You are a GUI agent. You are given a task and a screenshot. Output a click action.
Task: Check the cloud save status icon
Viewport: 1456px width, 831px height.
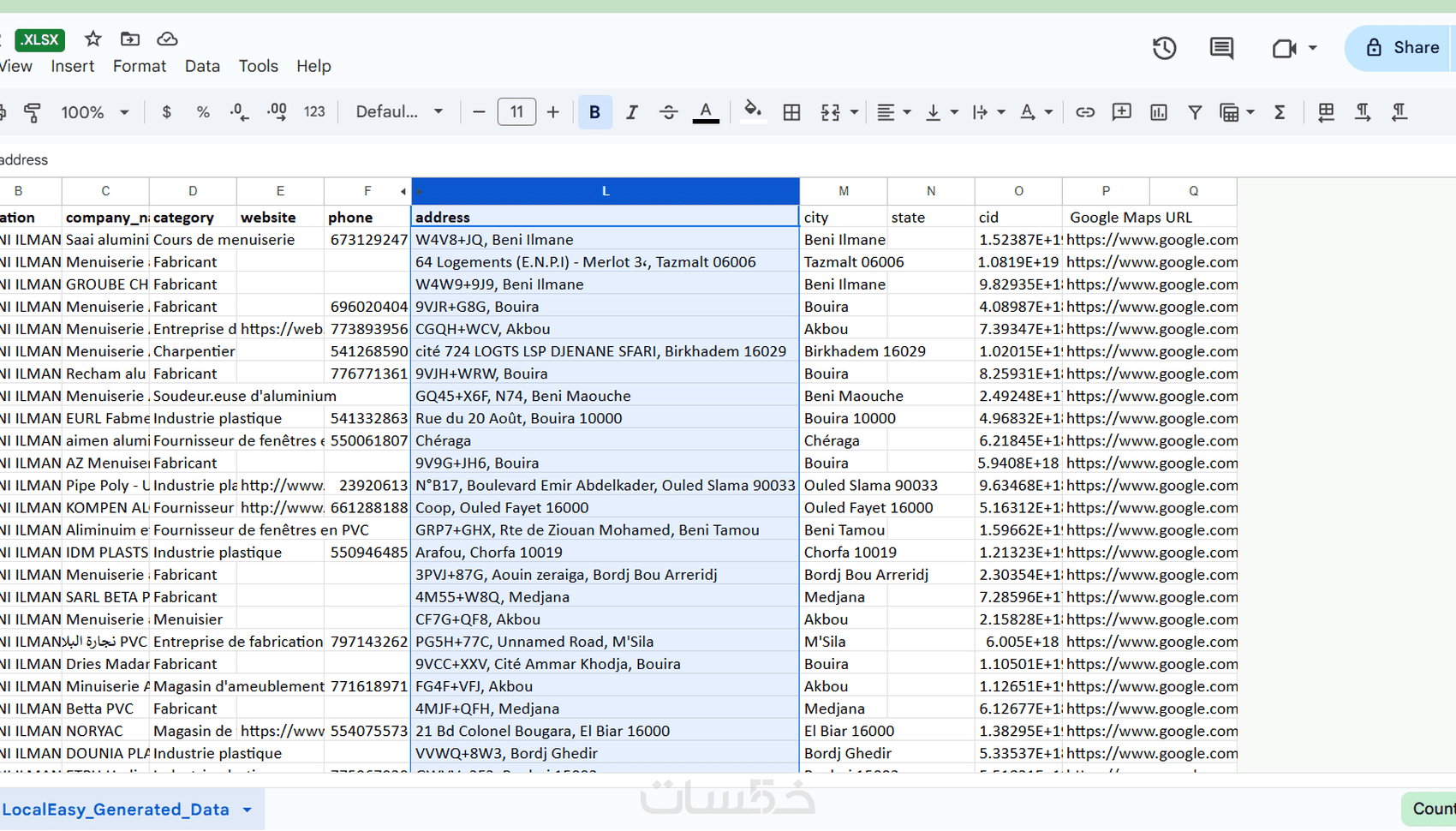[167, 39]
